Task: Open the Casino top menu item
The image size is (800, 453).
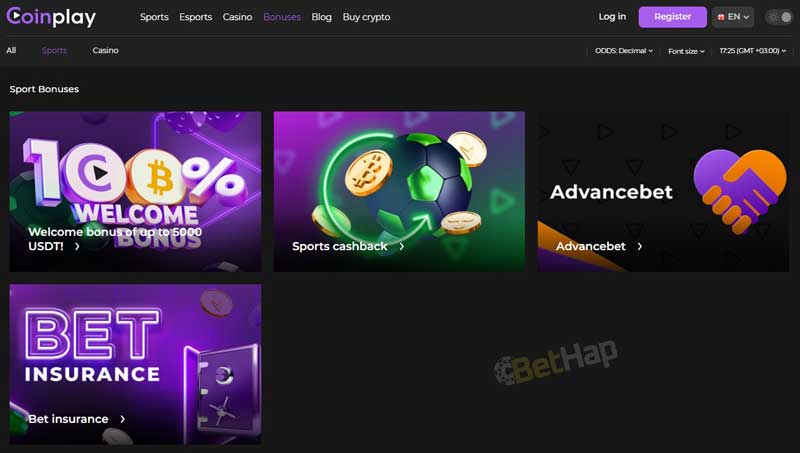Action: (237, 17)
